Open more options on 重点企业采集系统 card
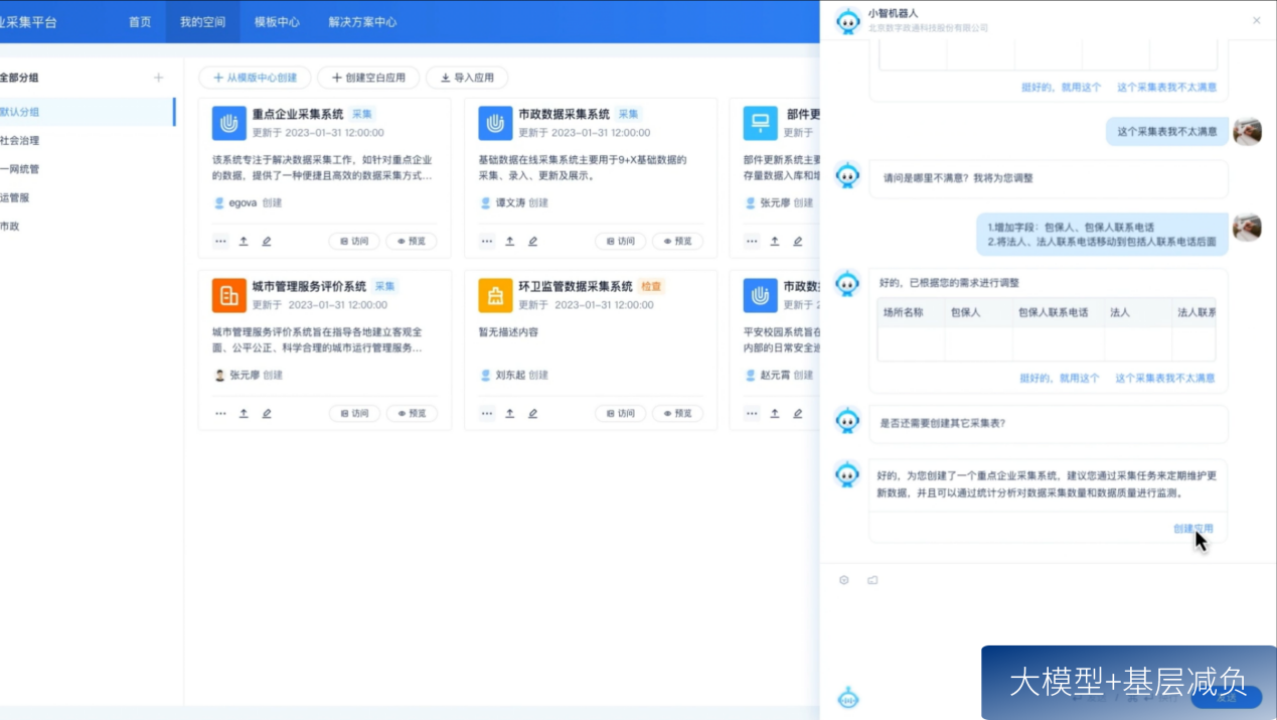1277x720 pixels. click(x=220, y=241)
